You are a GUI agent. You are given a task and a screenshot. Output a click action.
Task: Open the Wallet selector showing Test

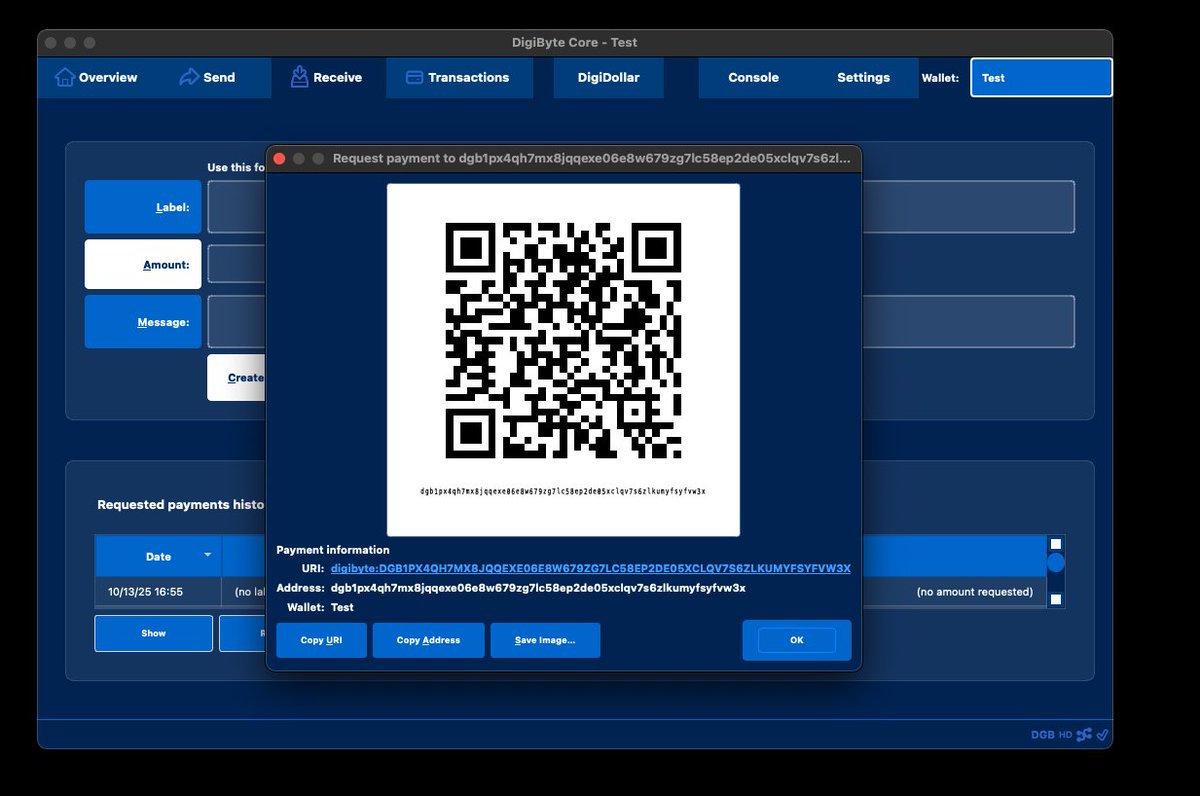pyautogui.click(x=1041, y=77)
